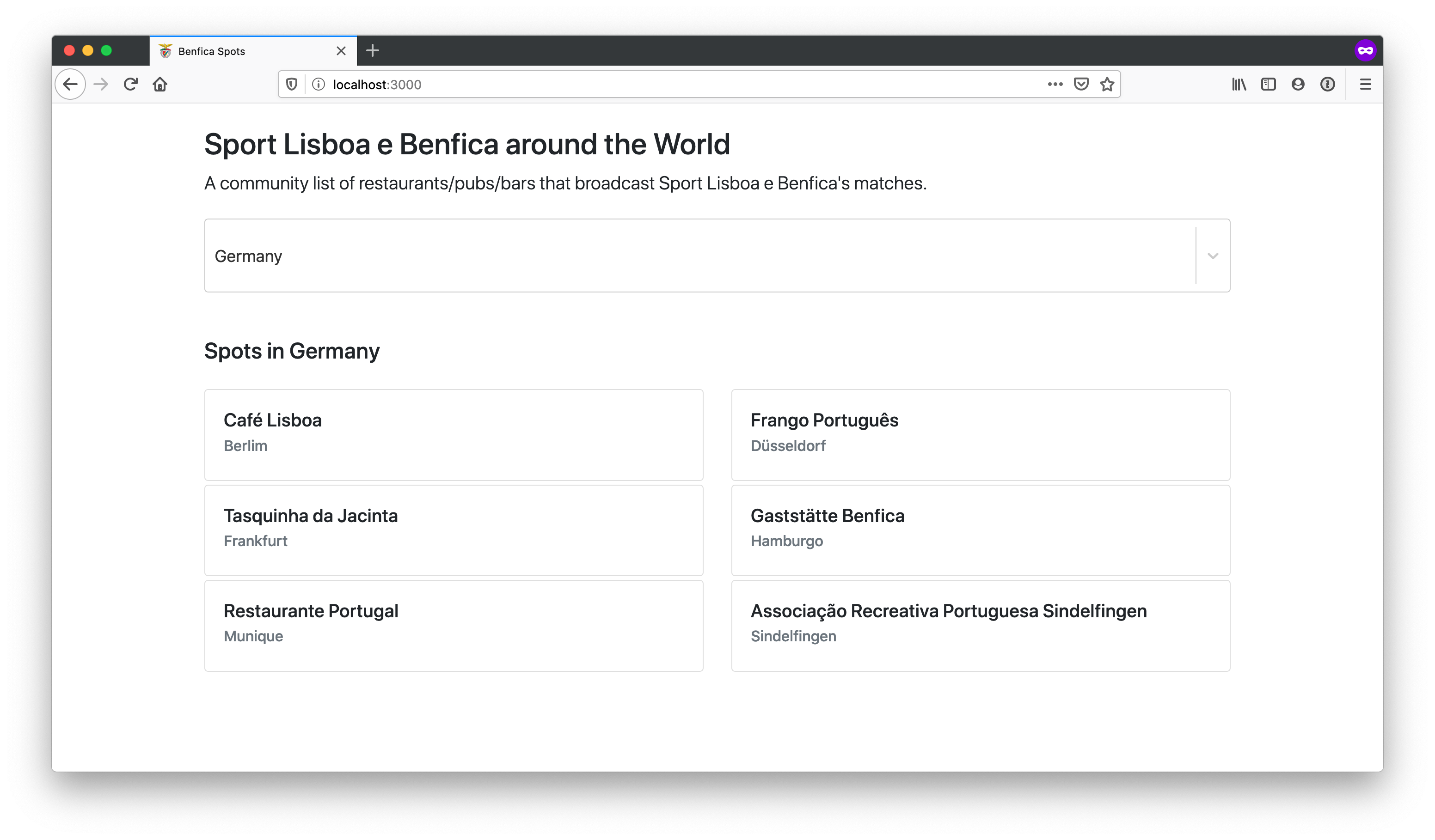This screenshot has width=1435, height=840.
Task: Open a new browser tab
Action: pos(373,51)
